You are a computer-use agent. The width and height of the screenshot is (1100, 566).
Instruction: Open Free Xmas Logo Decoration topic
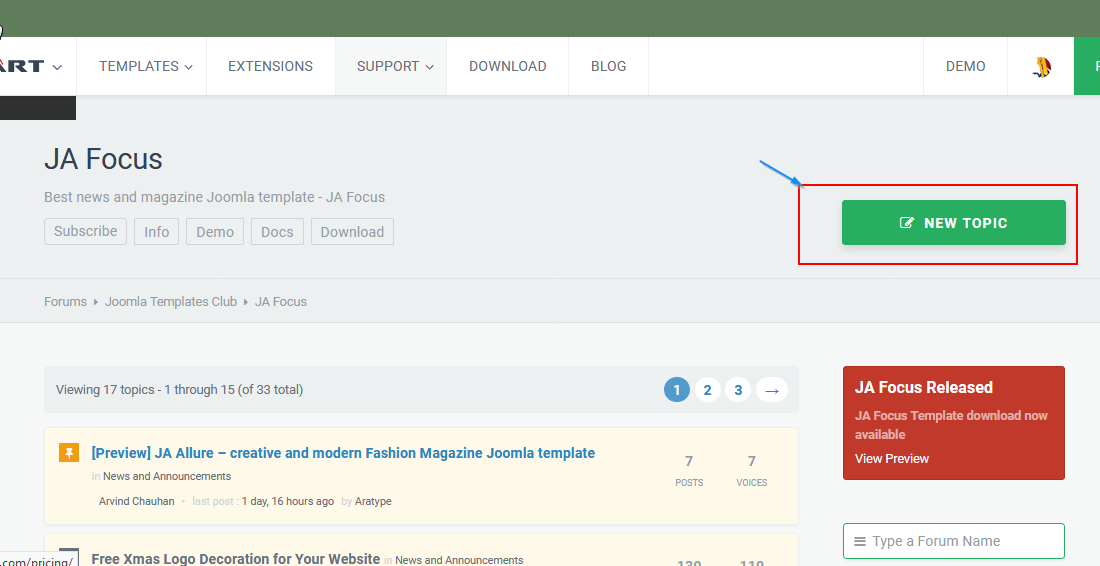pyautogui.click(x=236, y=559)
